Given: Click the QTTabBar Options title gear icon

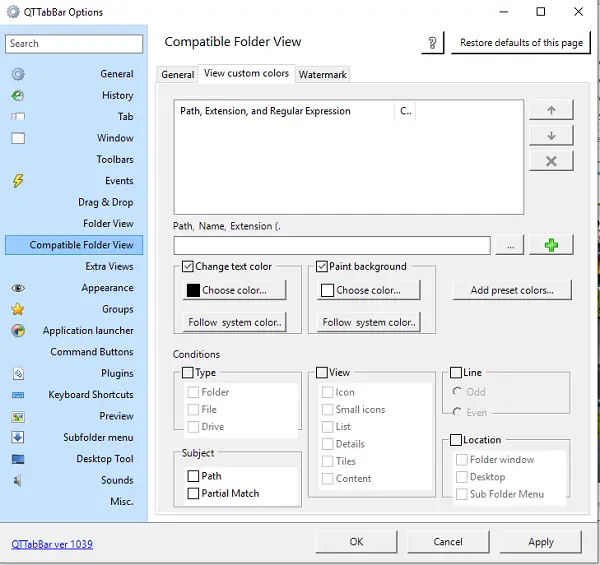Looking at the screenshot, I should pyautogui.click(x=13, y=12).
